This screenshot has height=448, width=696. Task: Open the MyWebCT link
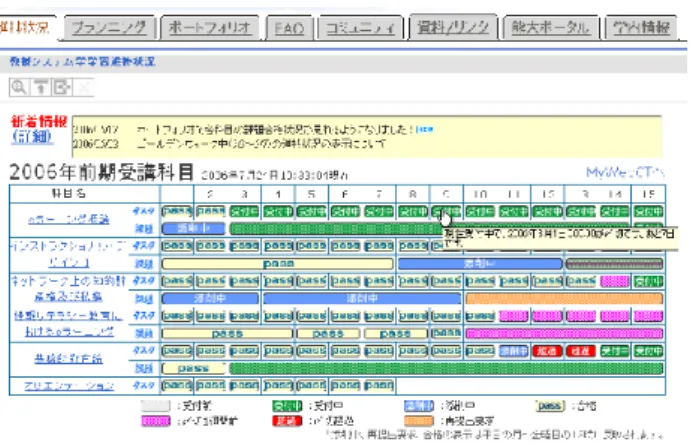(625, 172)
